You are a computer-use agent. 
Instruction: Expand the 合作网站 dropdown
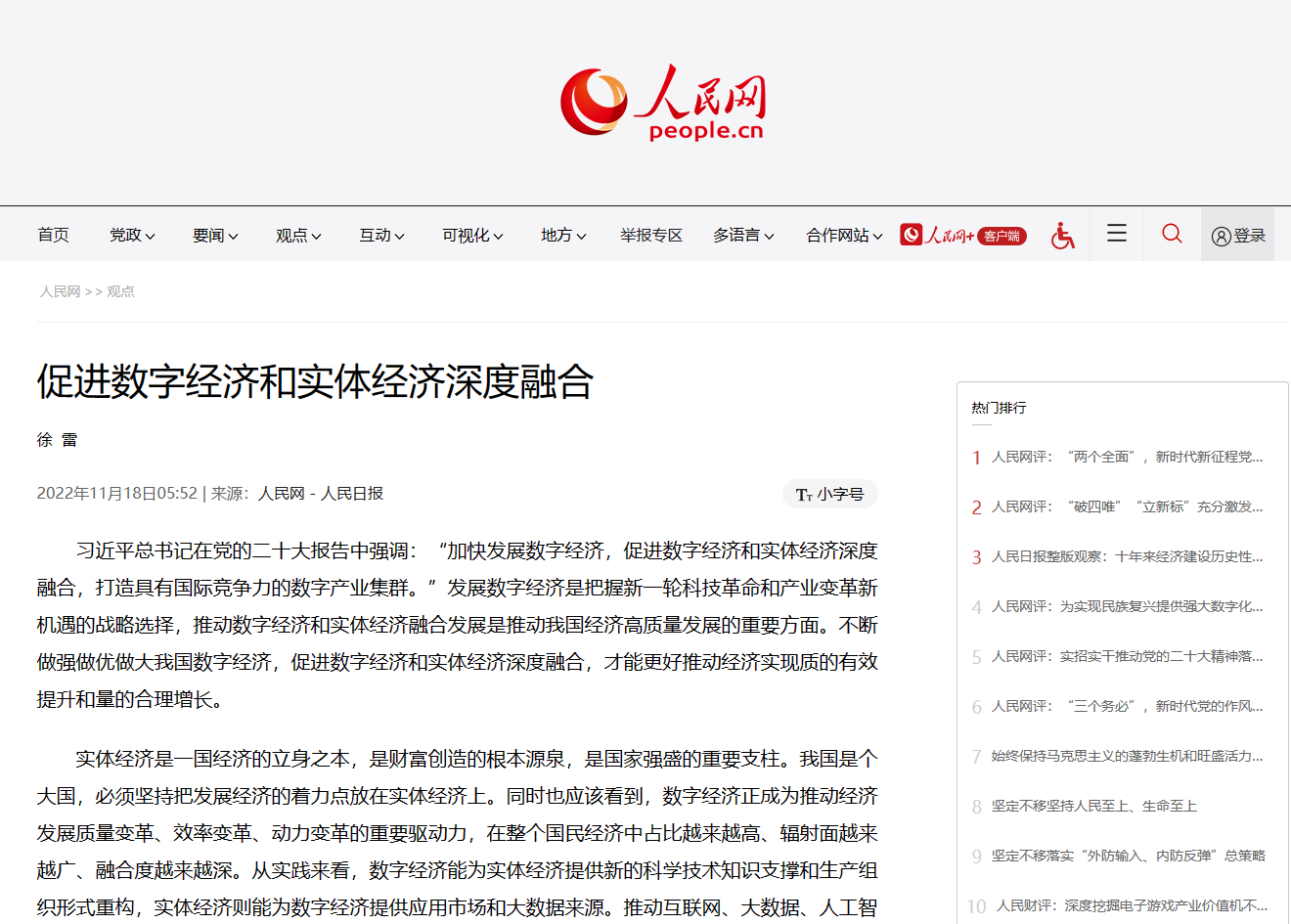(x=841, y=235)
